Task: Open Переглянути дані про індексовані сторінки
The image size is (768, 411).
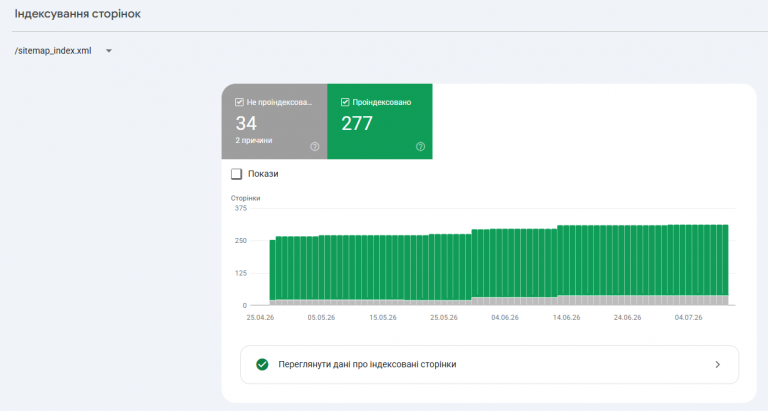Action: [x=489, y=364]
